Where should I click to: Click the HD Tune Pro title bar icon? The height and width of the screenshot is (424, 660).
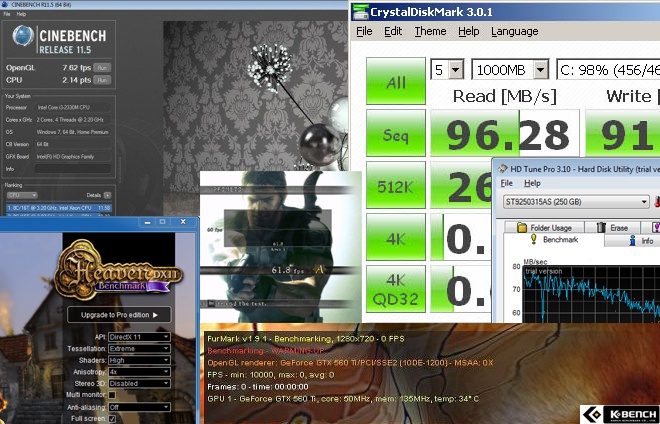pyautogui.click(x=503, y=169)
